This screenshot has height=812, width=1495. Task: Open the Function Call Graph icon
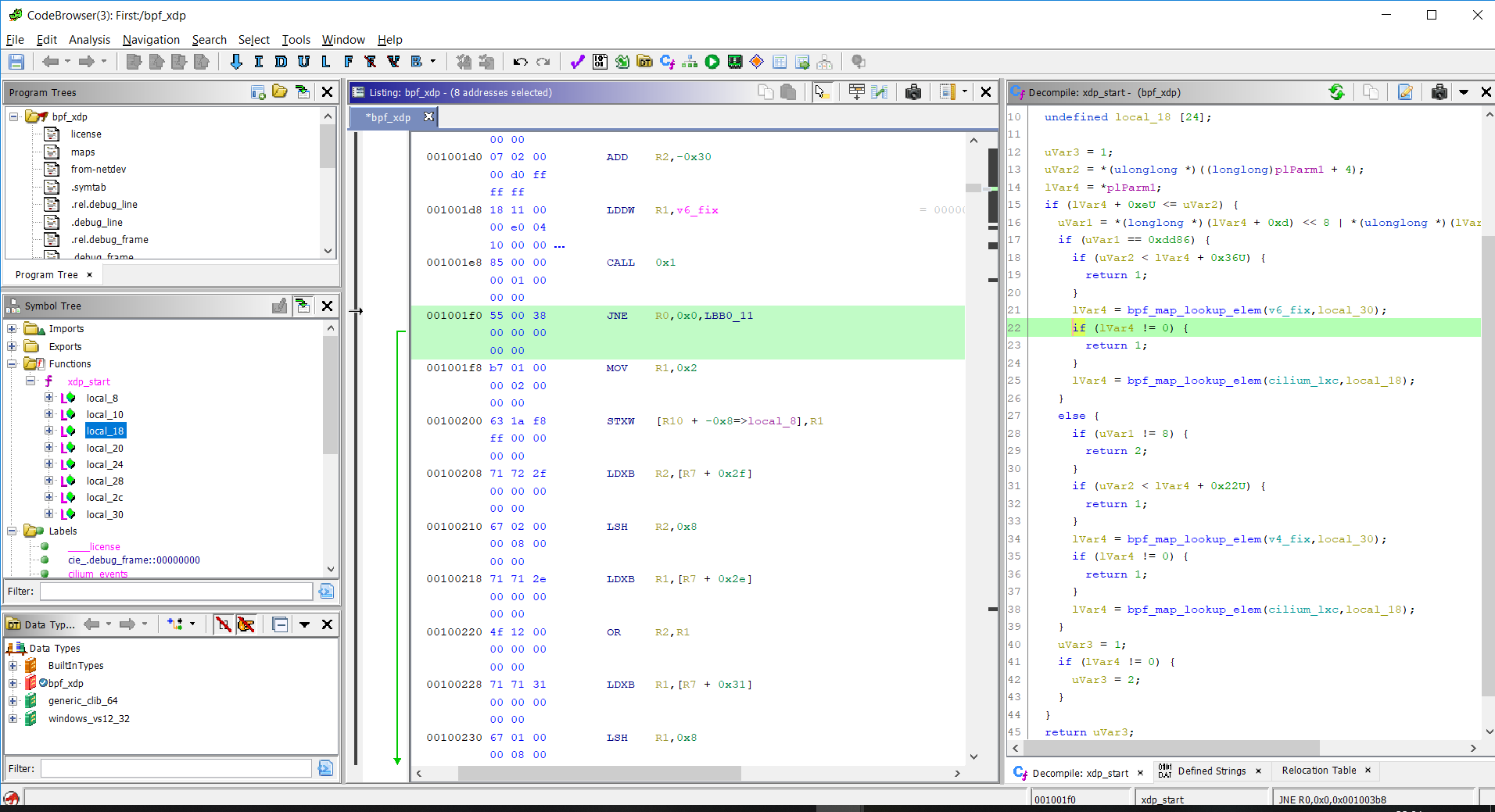point(690,62)
